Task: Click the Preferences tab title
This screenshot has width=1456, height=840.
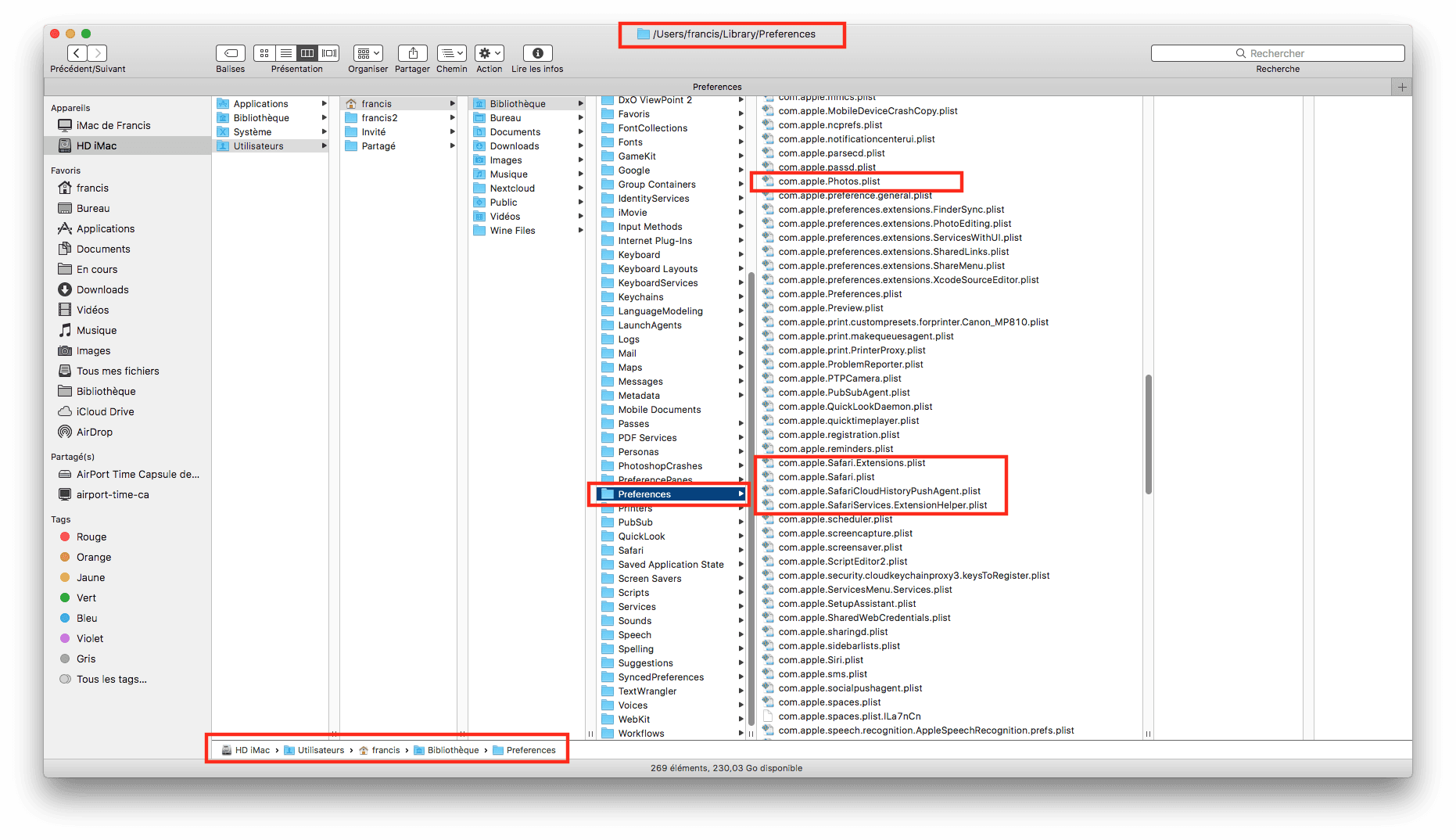Action: pyautogui.click(x=717, y=87)
